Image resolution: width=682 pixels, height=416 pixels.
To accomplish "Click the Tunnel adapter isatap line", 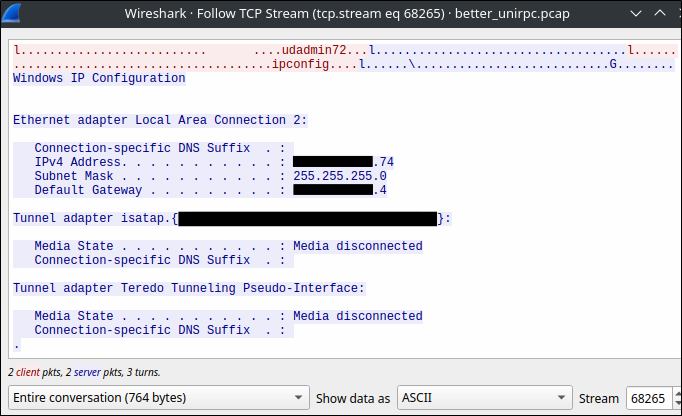I will [x=90, y=218].
